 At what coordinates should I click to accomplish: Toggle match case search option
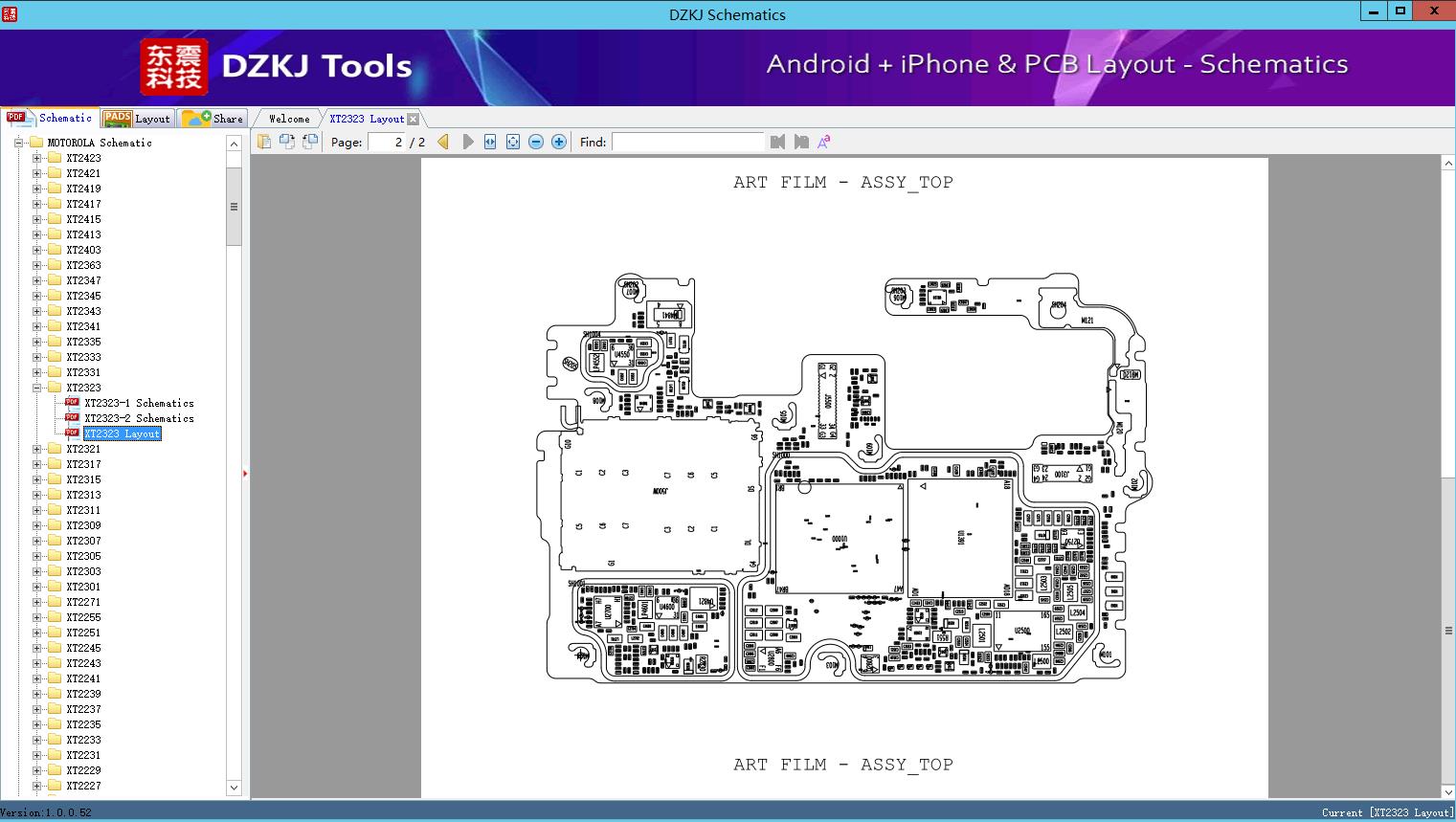tap(823, 142)
